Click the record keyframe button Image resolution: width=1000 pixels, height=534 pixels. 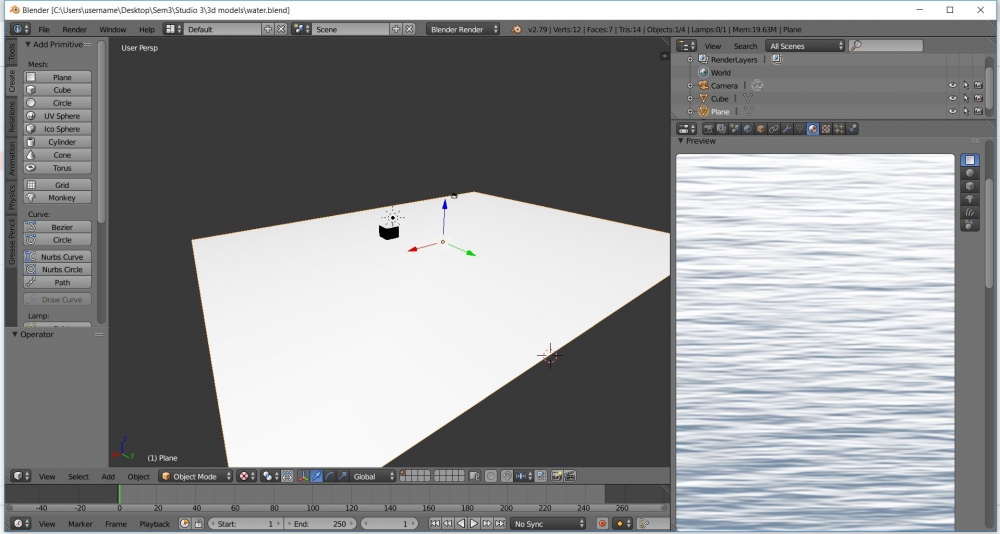point(602,524)
